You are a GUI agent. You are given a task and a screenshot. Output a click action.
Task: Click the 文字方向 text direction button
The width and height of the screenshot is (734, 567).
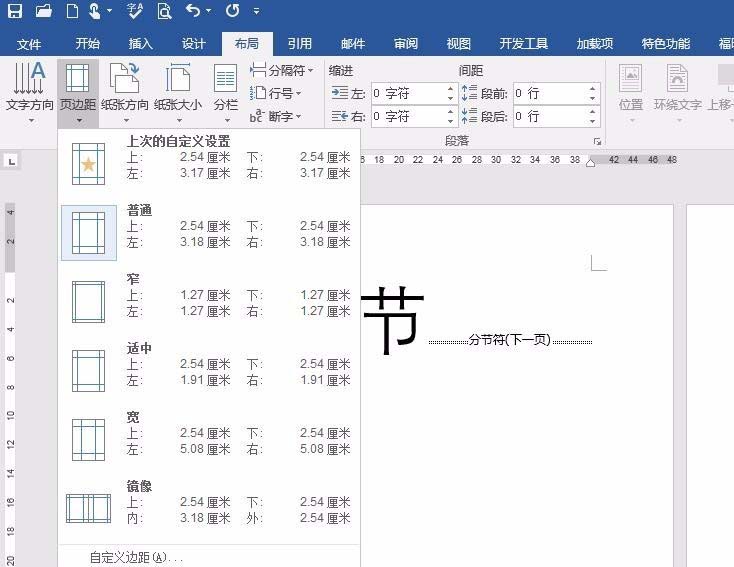pos(29,92)
